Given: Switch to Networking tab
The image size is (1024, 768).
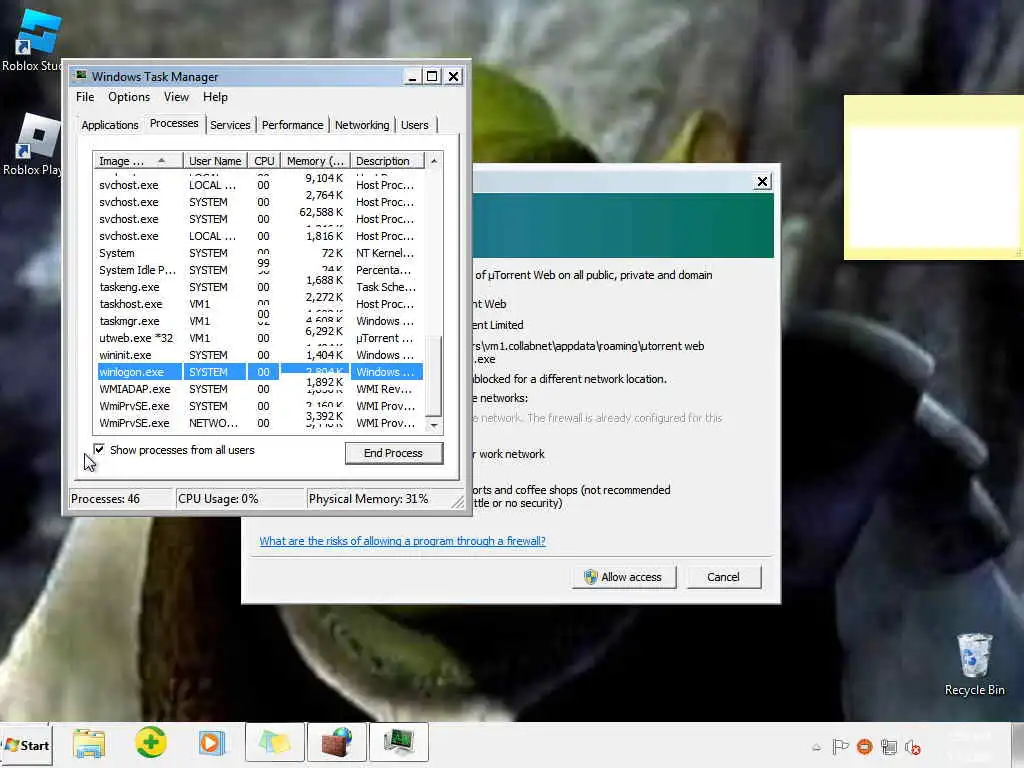Looking at the screenshot, I should click(362, 125).
